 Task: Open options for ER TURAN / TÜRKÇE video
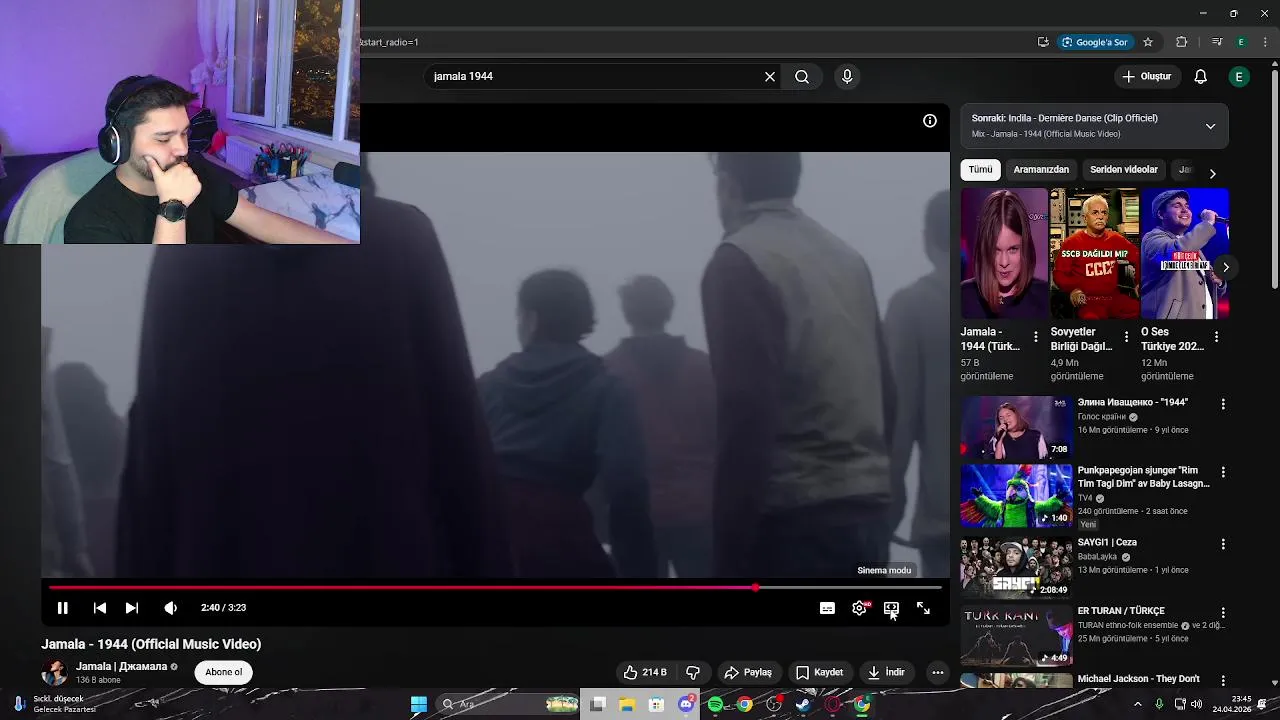coord(1222,612)
